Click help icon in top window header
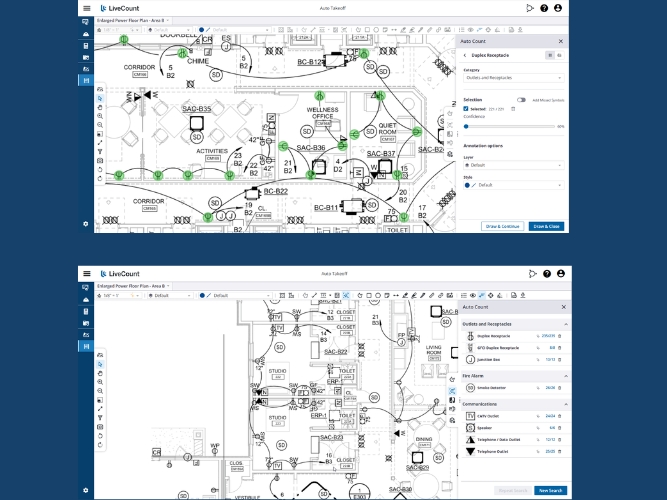The image size is (667, 500). (544, 8)
